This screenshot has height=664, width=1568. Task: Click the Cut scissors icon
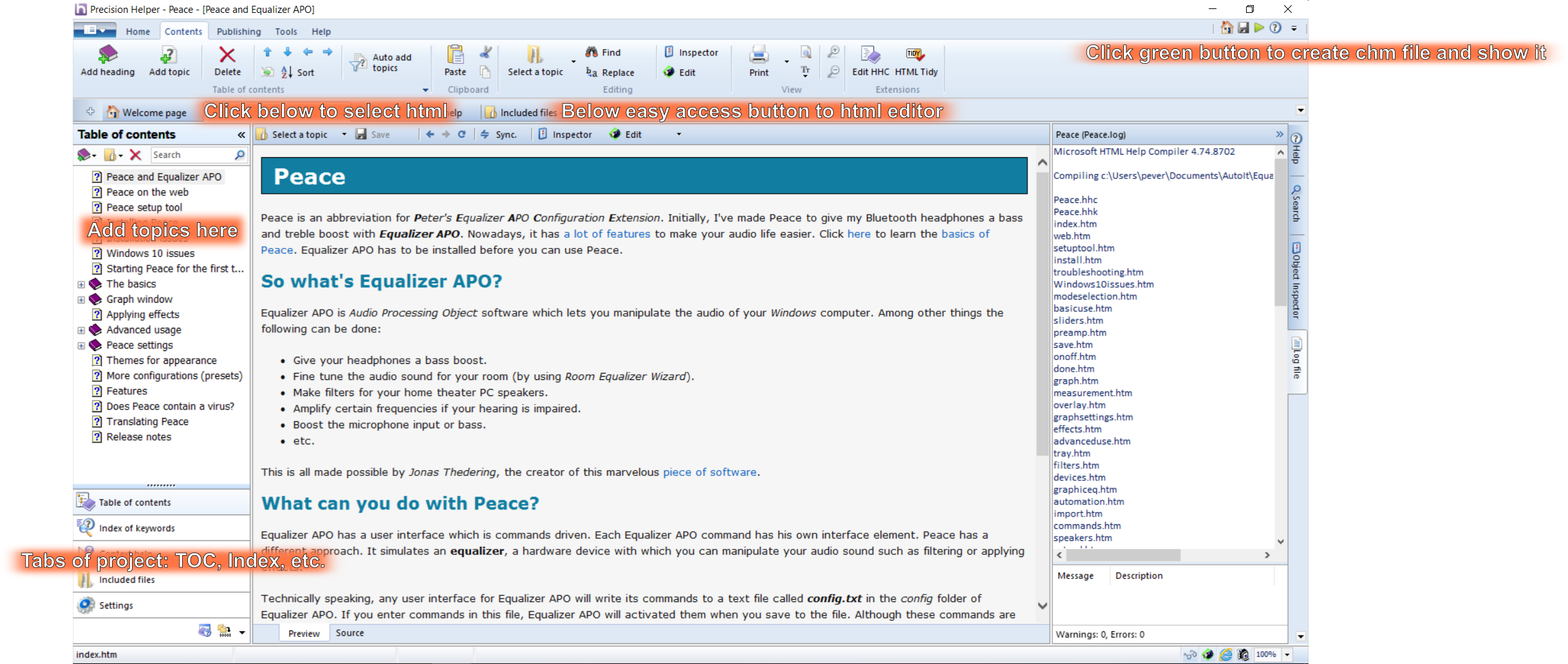[x=486, y=52]
